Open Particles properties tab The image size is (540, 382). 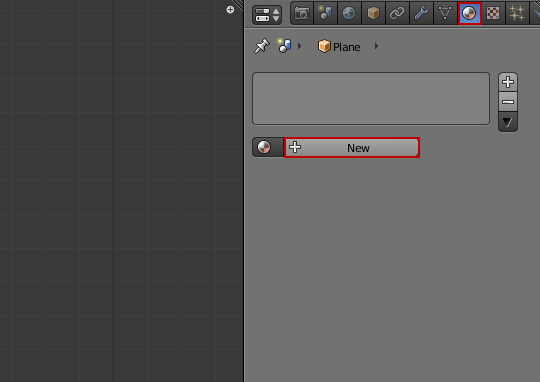517,13
